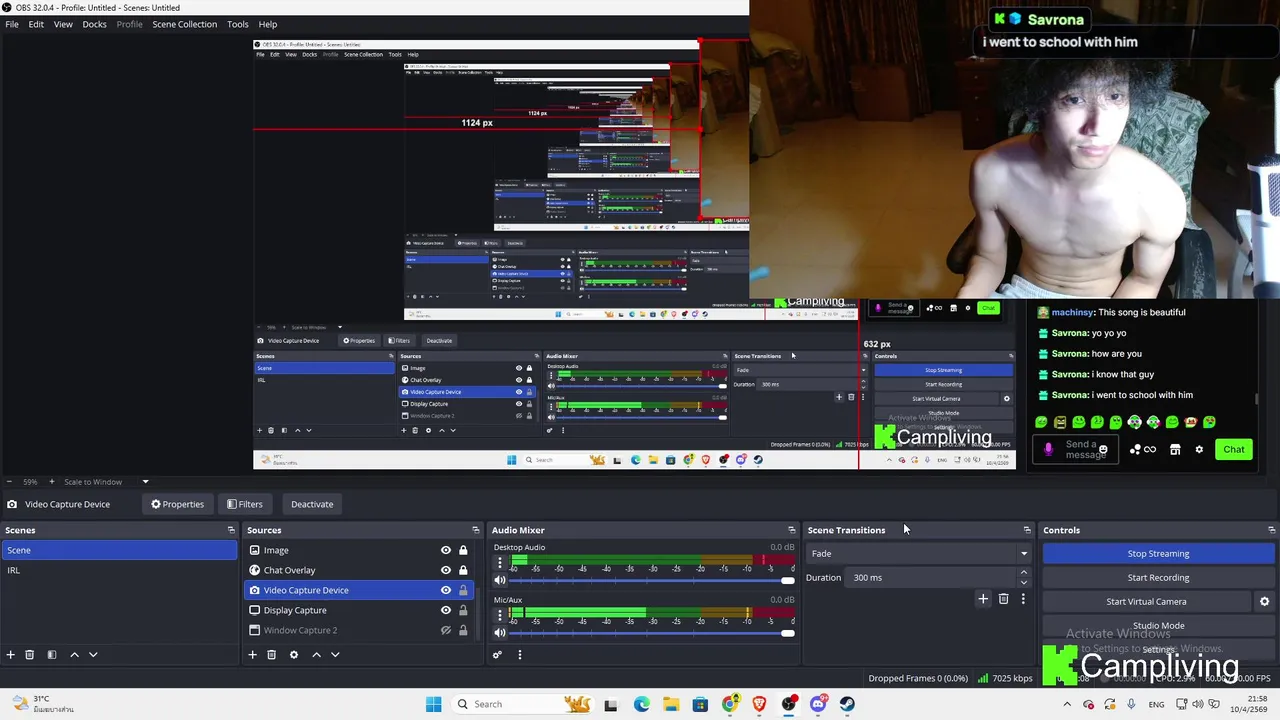Image resolution: width=1280 pixels, height=720 pixels.
Task: Open the Tools menu
Action: click(238, 24)
